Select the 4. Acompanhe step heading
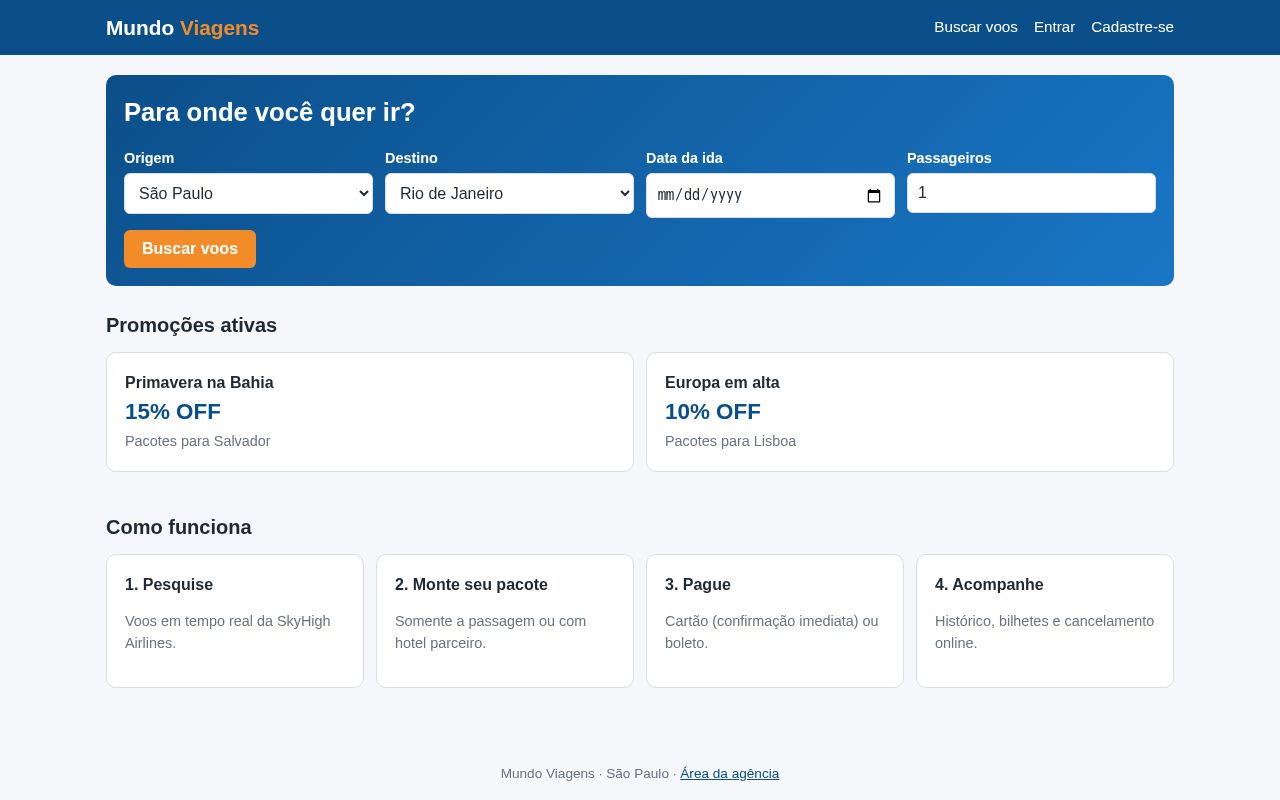The image size is (1280, 800). pyautogui.click(x=989, y=585)
